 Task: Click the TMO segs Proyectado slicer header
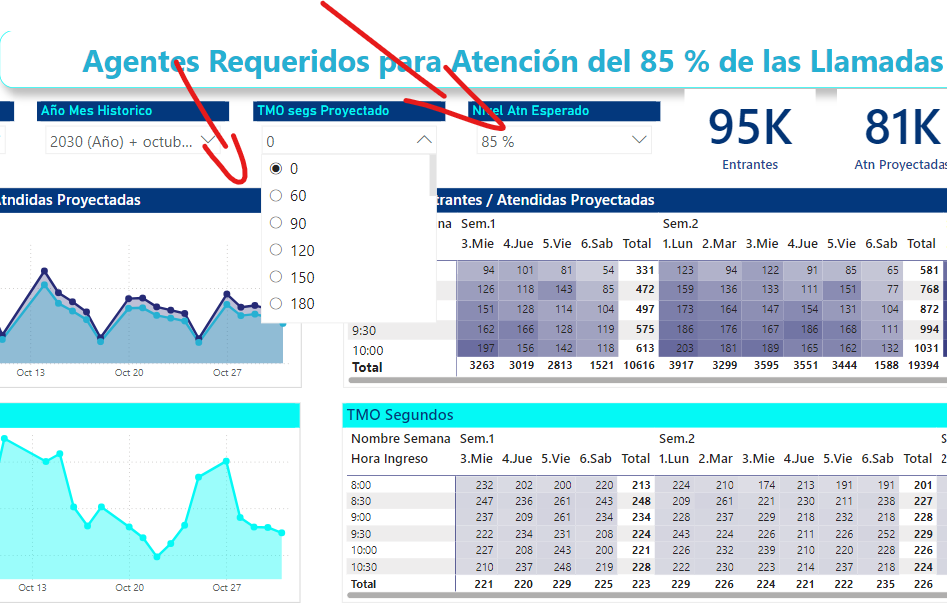349,111
